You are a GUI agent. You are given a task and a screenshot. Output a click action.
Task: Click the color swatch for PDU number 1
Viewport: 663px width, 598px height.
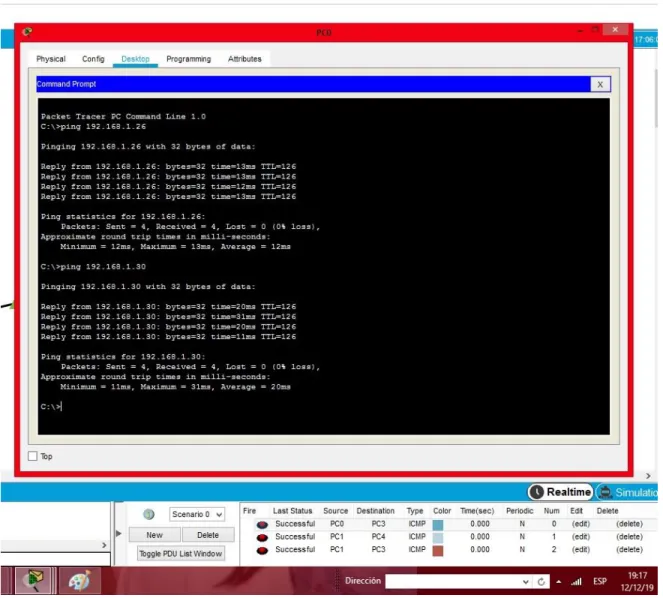pos(438,538)
